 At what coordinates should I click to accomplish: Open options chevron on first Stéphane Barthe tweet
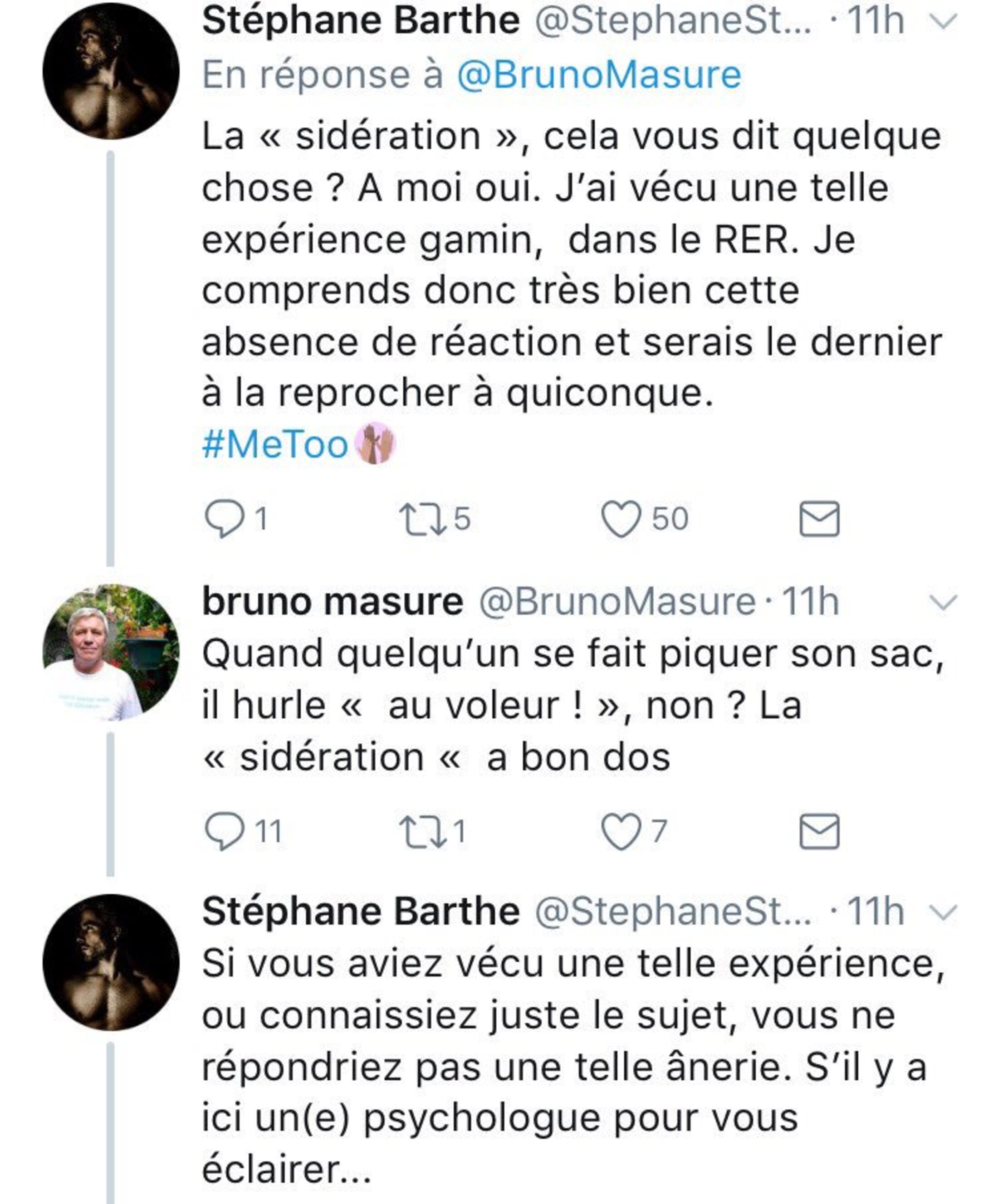click(x=944, y=22)
